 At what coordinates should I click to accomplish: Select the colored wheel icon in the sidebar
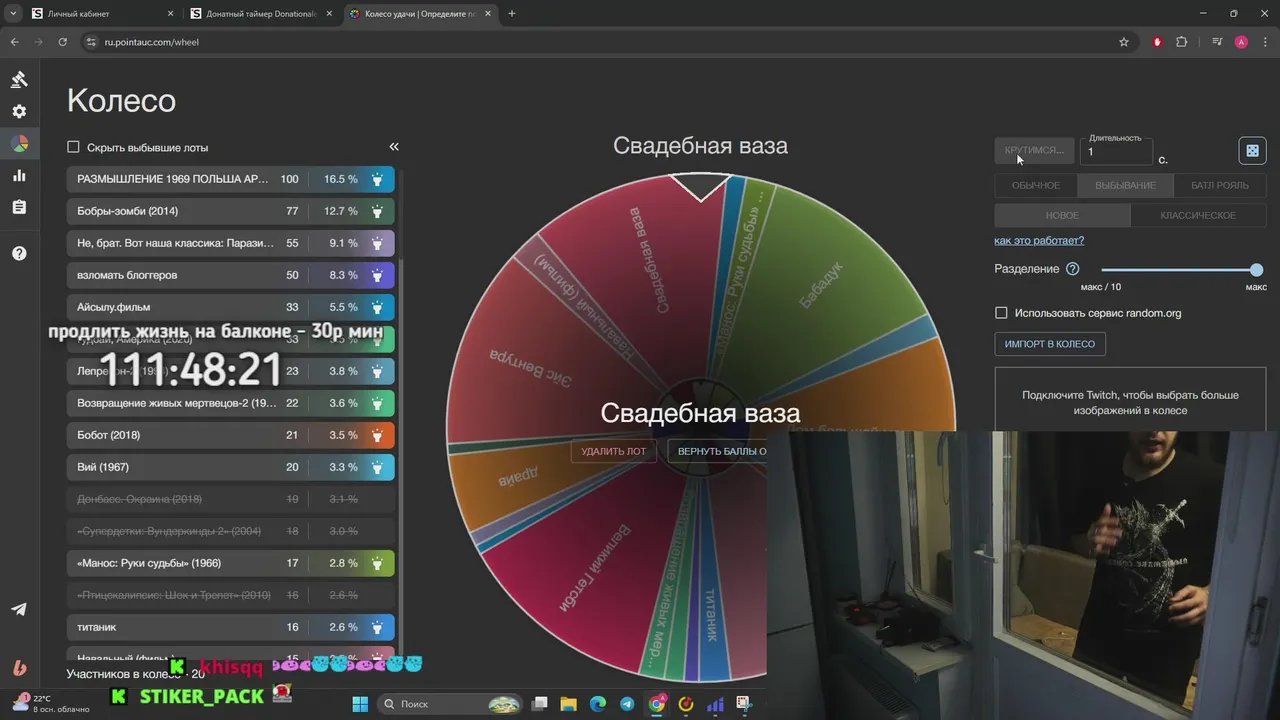[19, 143]
